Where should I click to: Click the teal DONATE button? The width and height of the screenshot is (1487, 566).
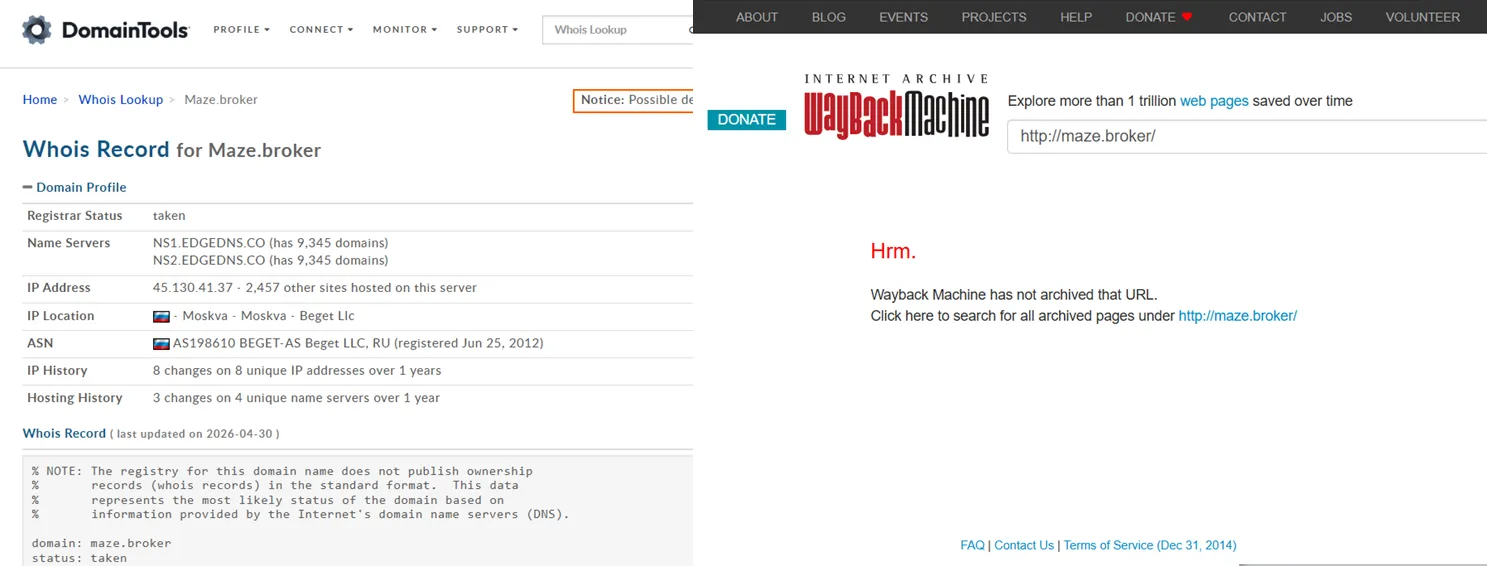(x=746, y=120)
